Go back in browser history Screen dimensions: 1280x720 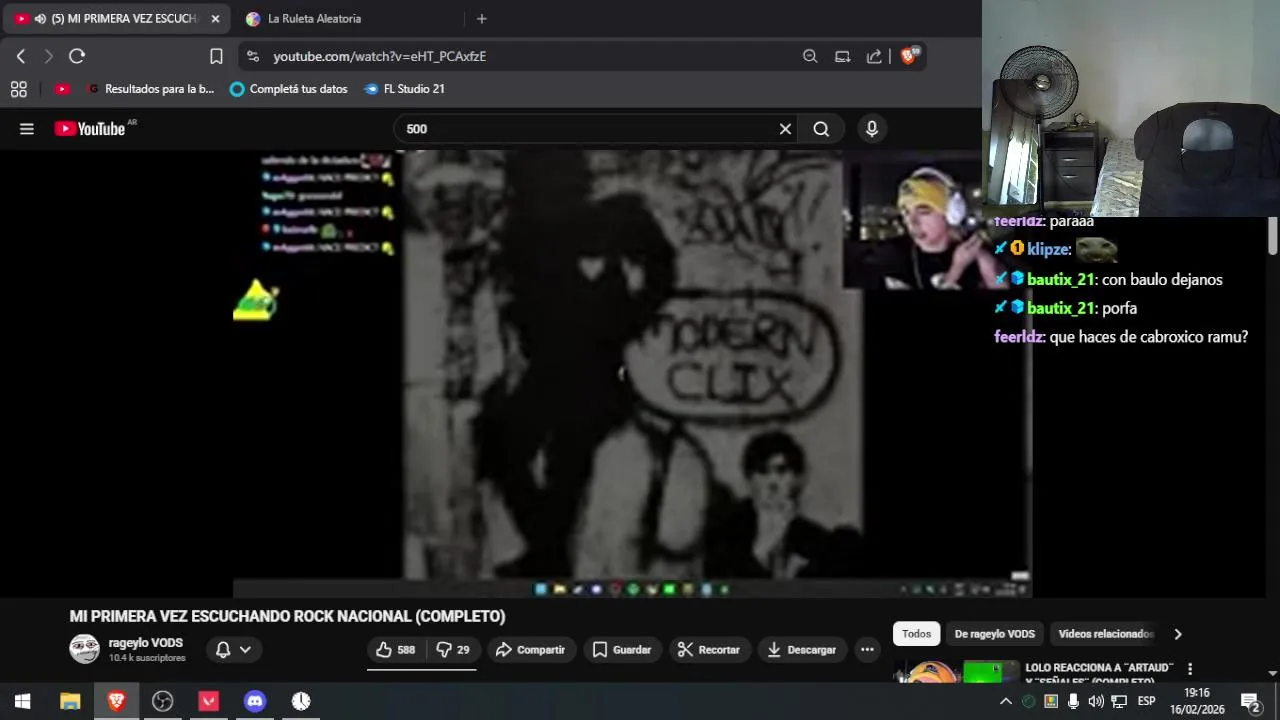[x=21, y=56]
